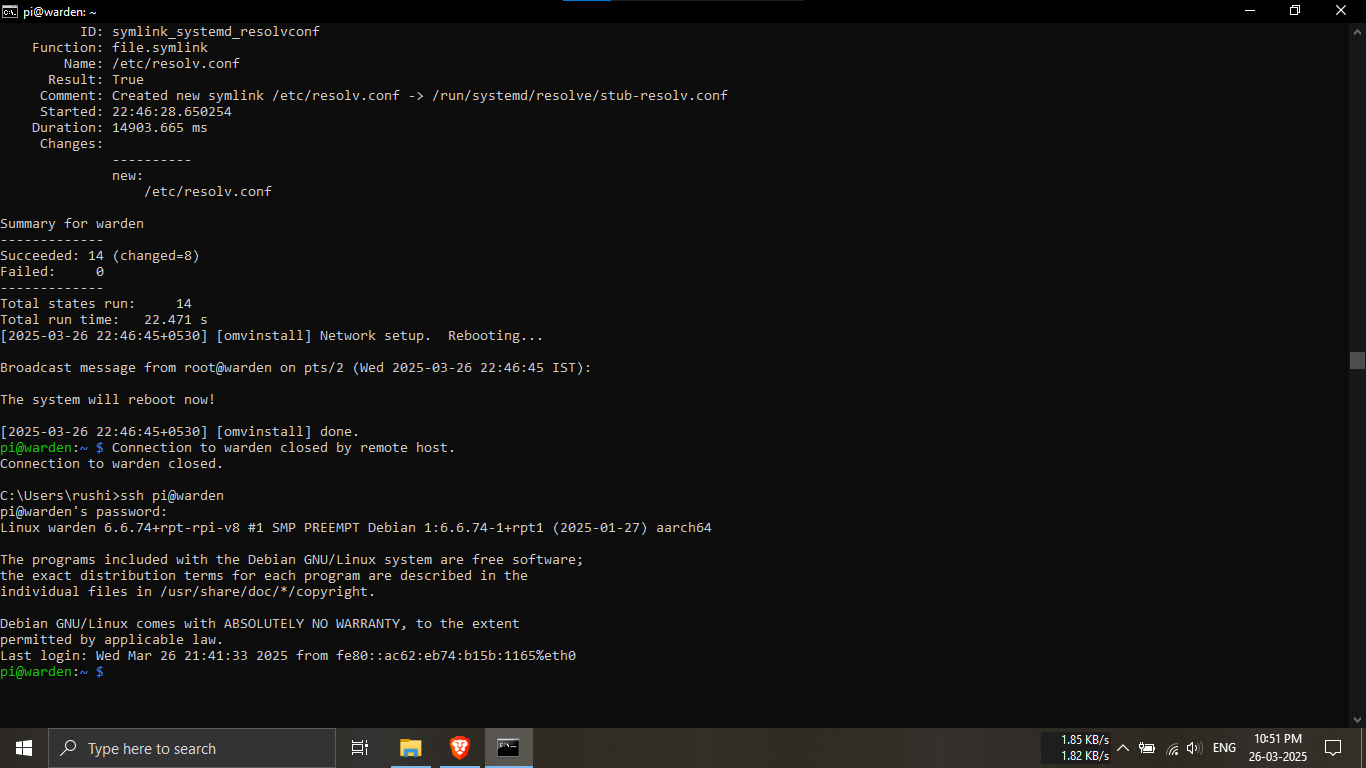
Task: Launch File Explorer from the taskbar
Action: 410,748
